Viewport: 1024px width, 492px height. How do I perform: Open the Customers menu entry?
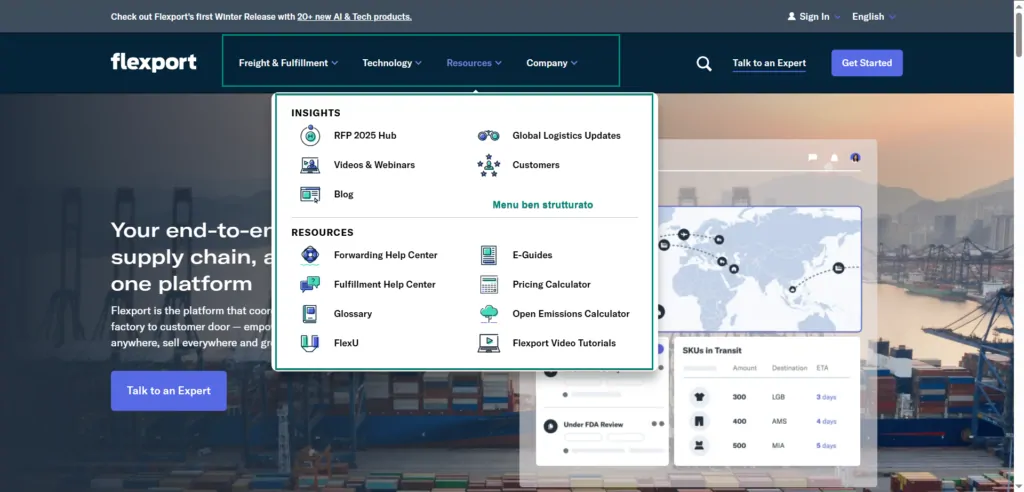click(x=536, y=165)
